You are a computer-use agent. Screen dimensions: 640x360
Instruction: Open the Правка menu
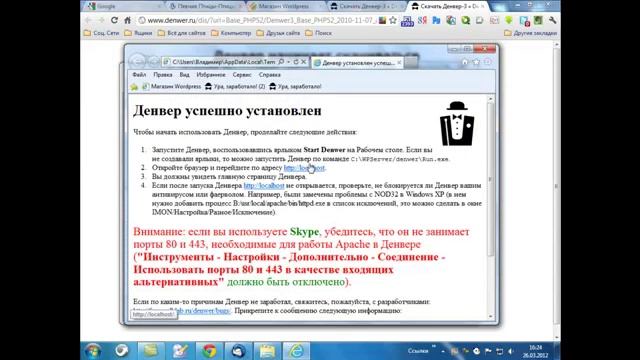click(x=162, y=75)
